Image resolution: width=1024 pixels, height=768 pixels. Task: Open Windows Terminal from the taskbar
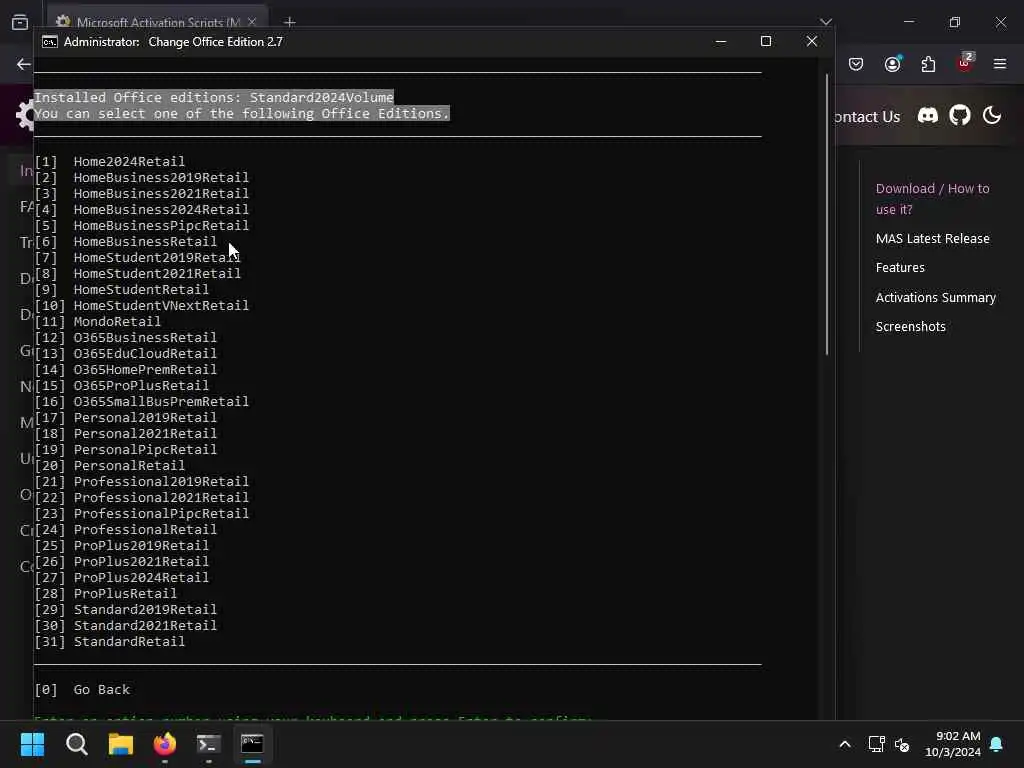[x=208, y=744]
